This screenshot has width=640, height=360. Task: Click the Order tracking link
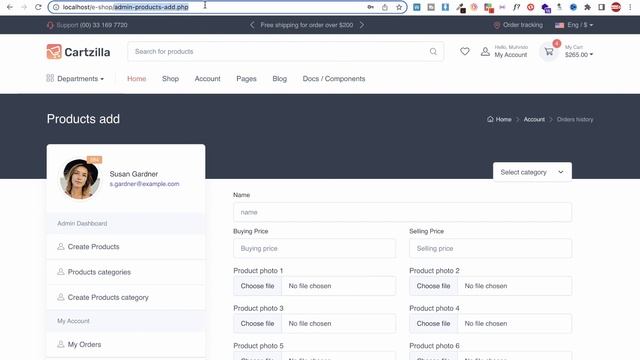coord(518,25)
